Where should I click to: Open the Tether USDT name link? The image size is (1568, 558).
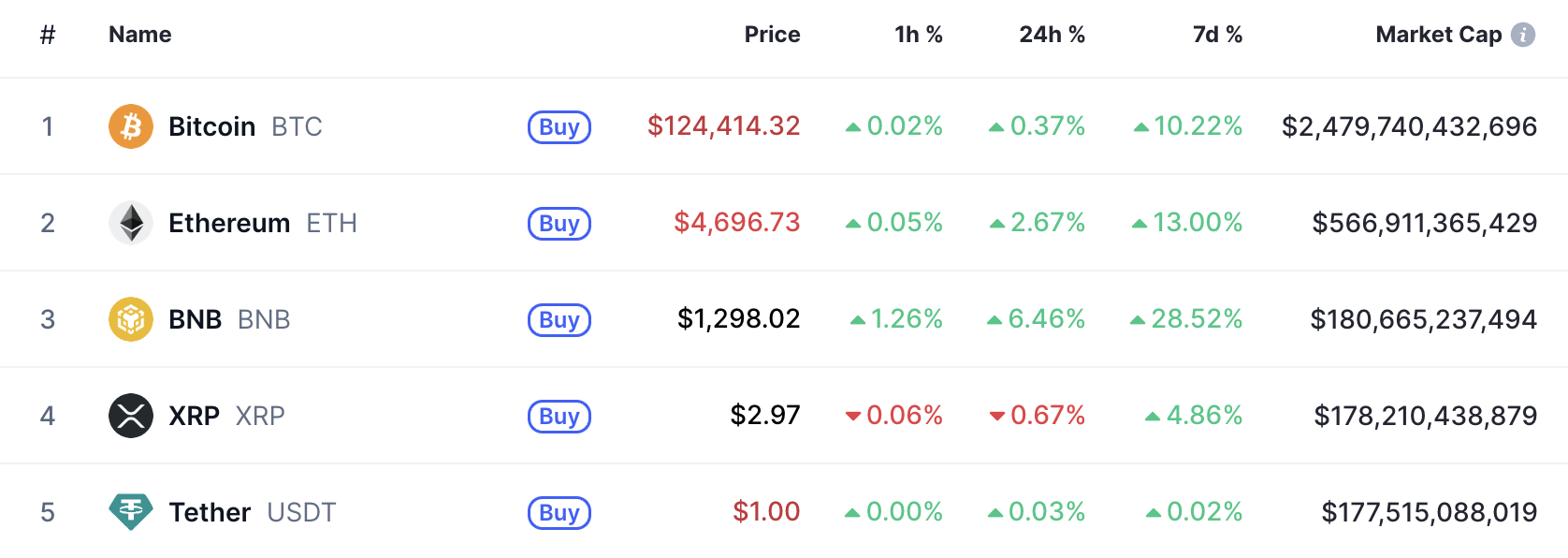(x=211, y=512)
